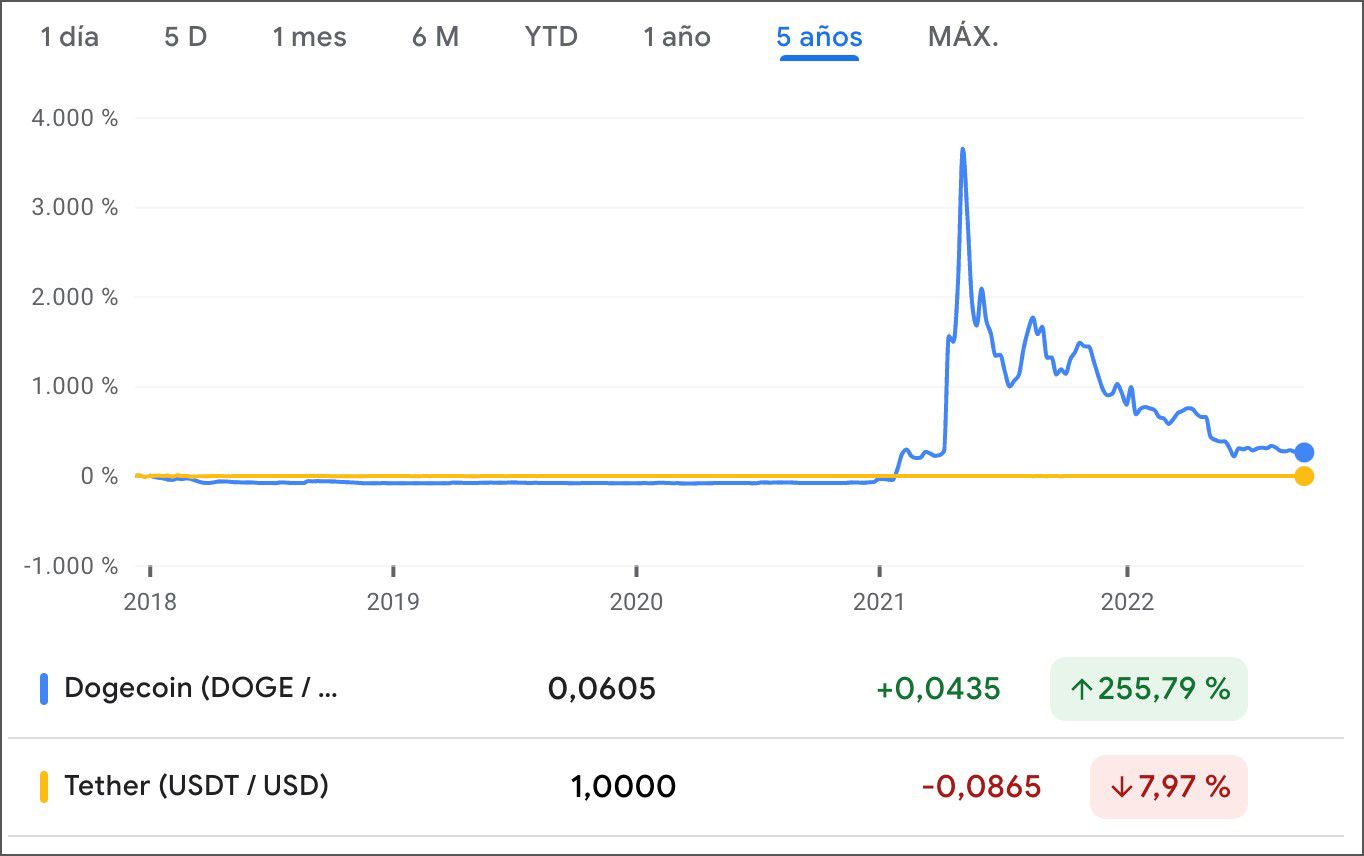Click the yellow Tether legend color bar
Screen dimensions: 1364x856
pyautogui.click(x=44, y=786)
